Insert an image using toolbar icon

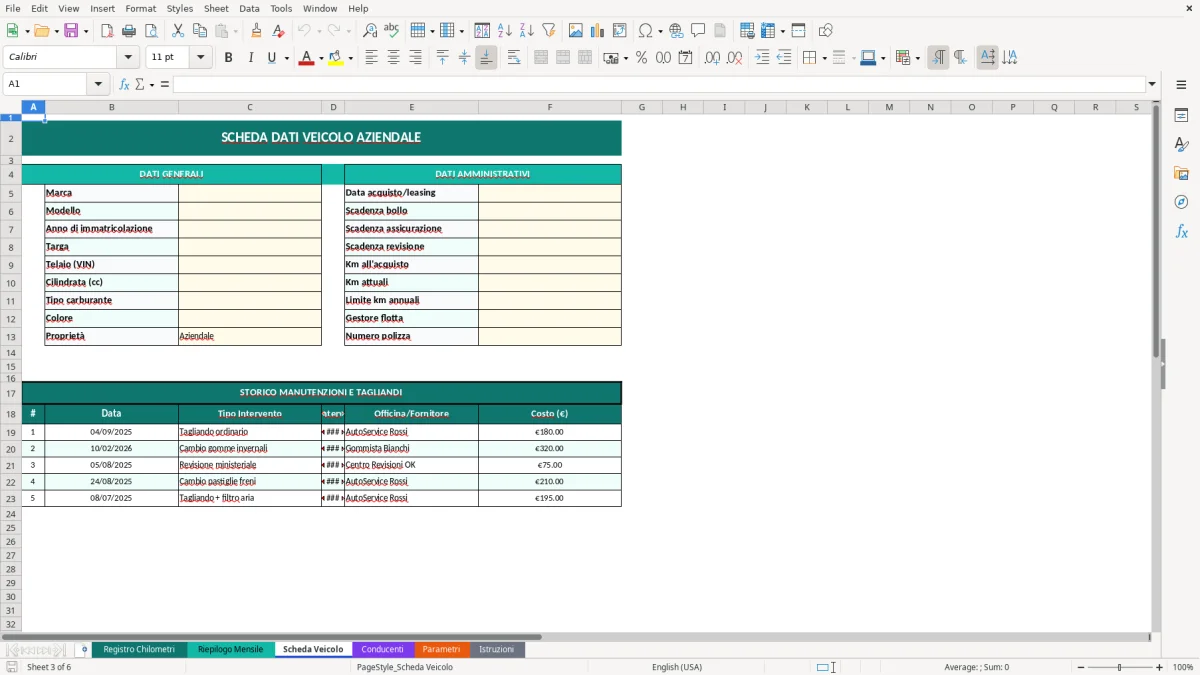576,31
